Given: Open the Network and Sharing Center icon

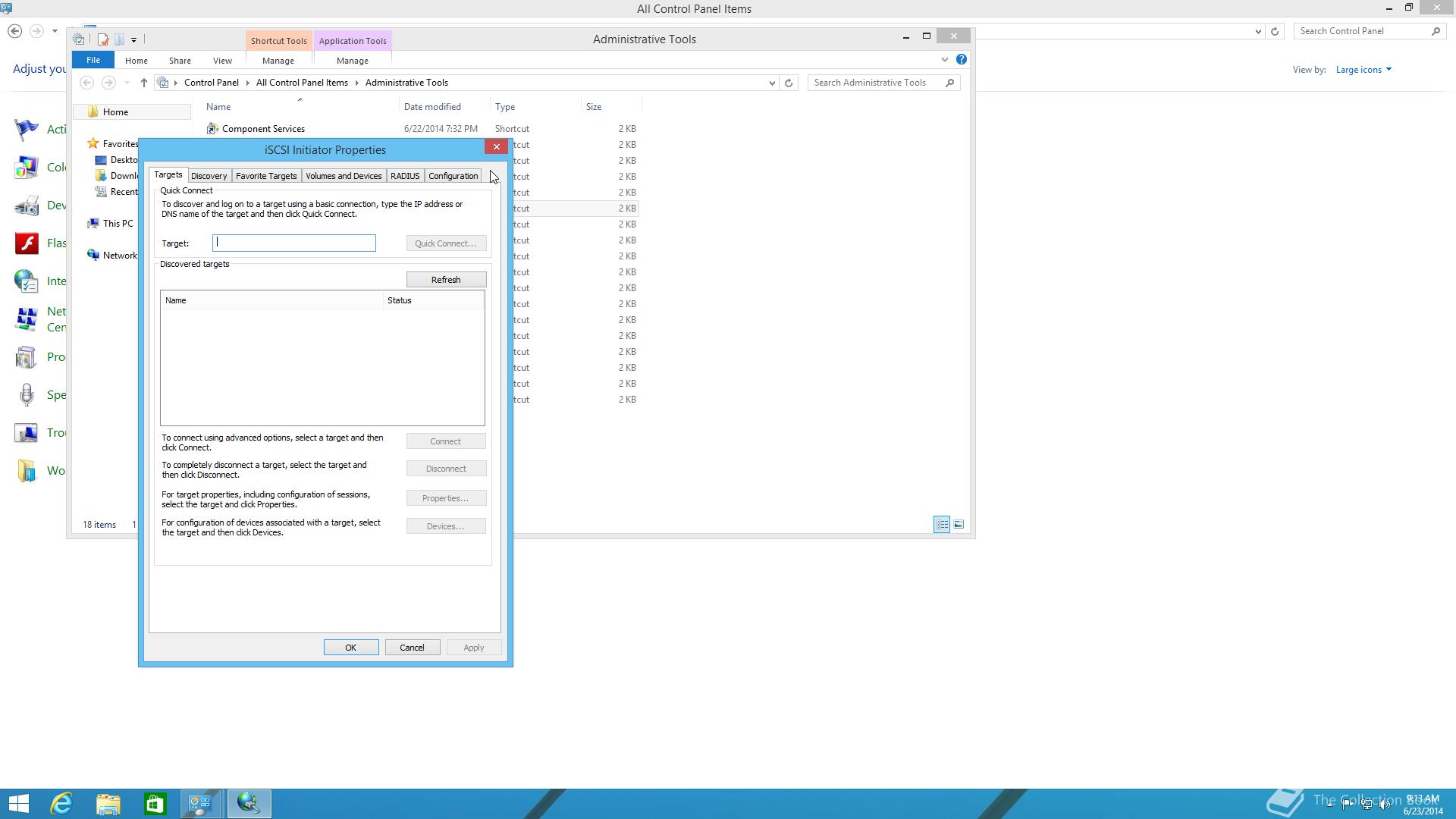Looking at the screenshot, I should 27,319.
